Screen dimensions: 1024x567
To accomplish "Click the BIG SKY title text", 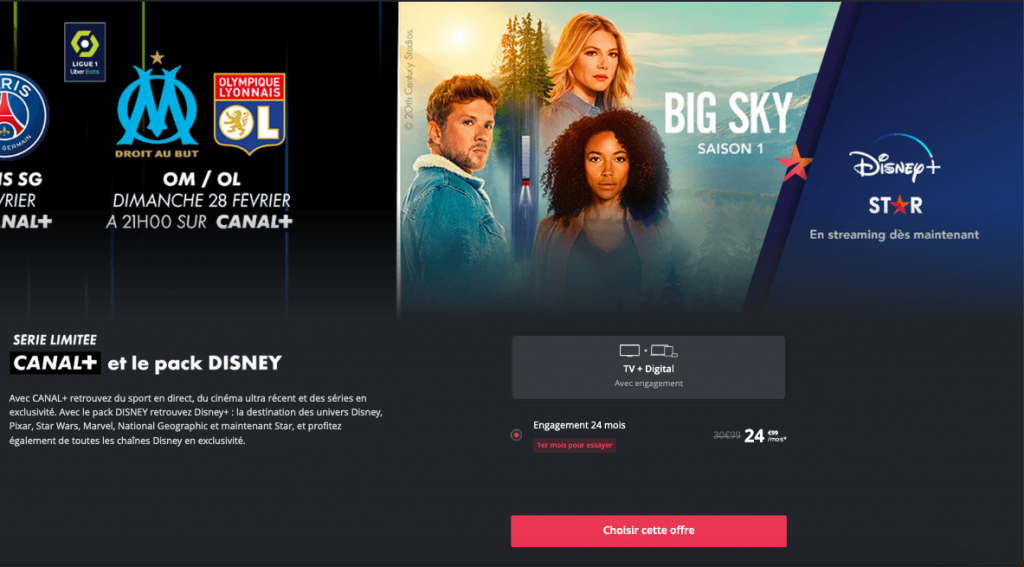I will tap(728, 114).
